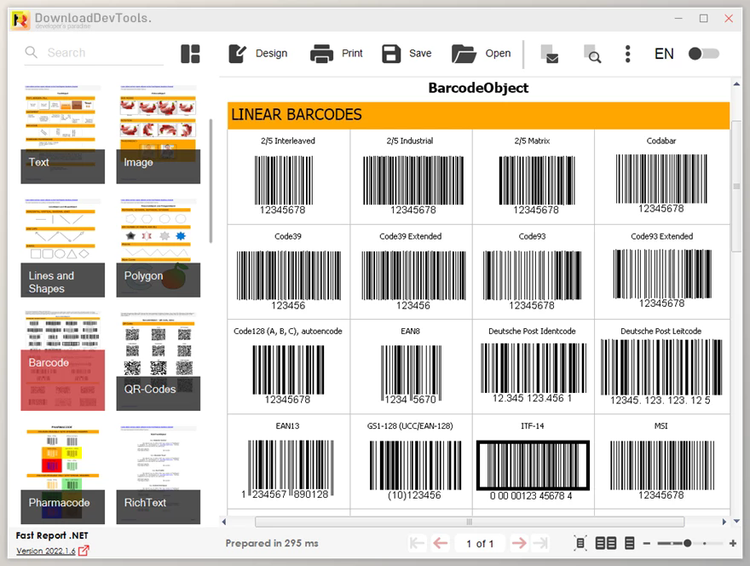Screen dimensions: 750x566
Task: Click the external link icon beside version
Action: pos(83,551)
